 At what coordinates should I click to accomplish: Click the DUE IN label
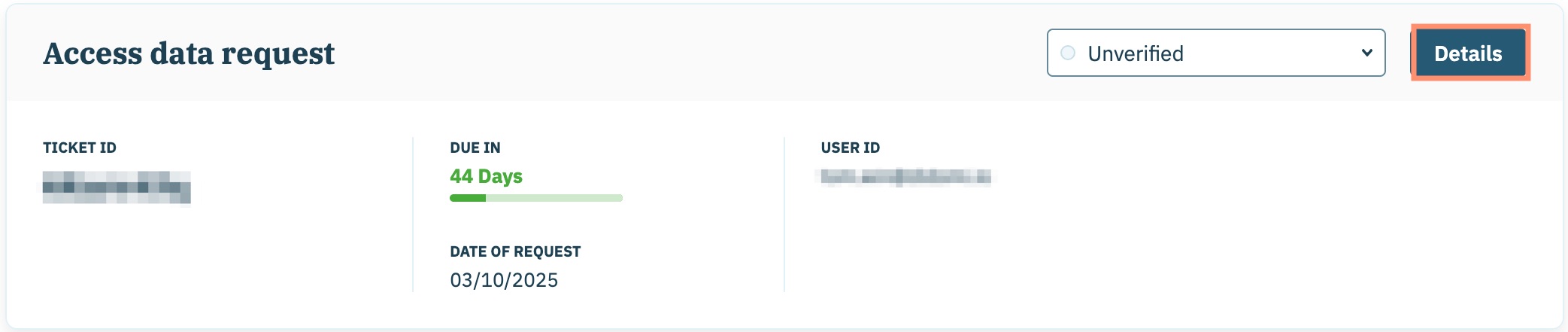coord(475,148)
